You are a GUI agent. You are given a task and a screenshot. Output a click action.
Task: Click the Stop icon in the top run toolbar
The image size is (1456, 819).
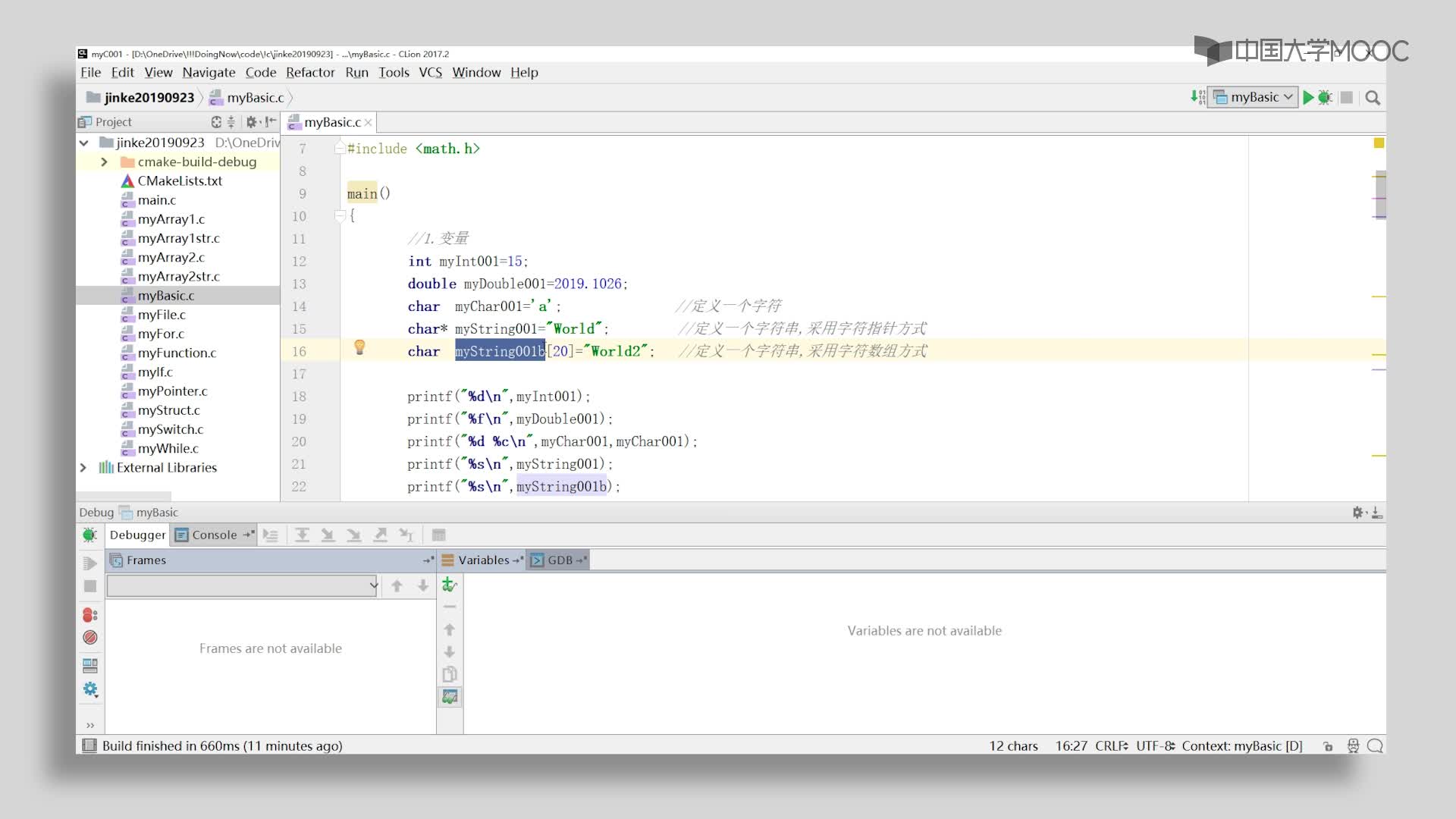[x=1347, y=98]
